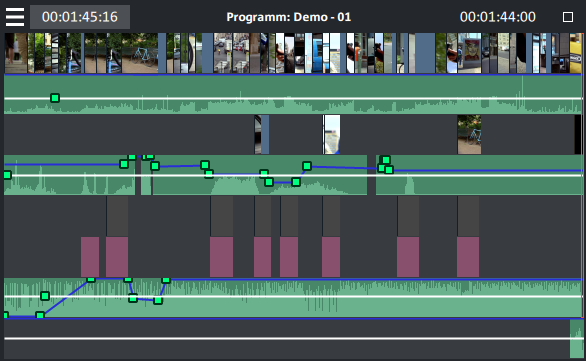Click the white volume line on top audio track
The image size is (586, 361).
(293, 98)
